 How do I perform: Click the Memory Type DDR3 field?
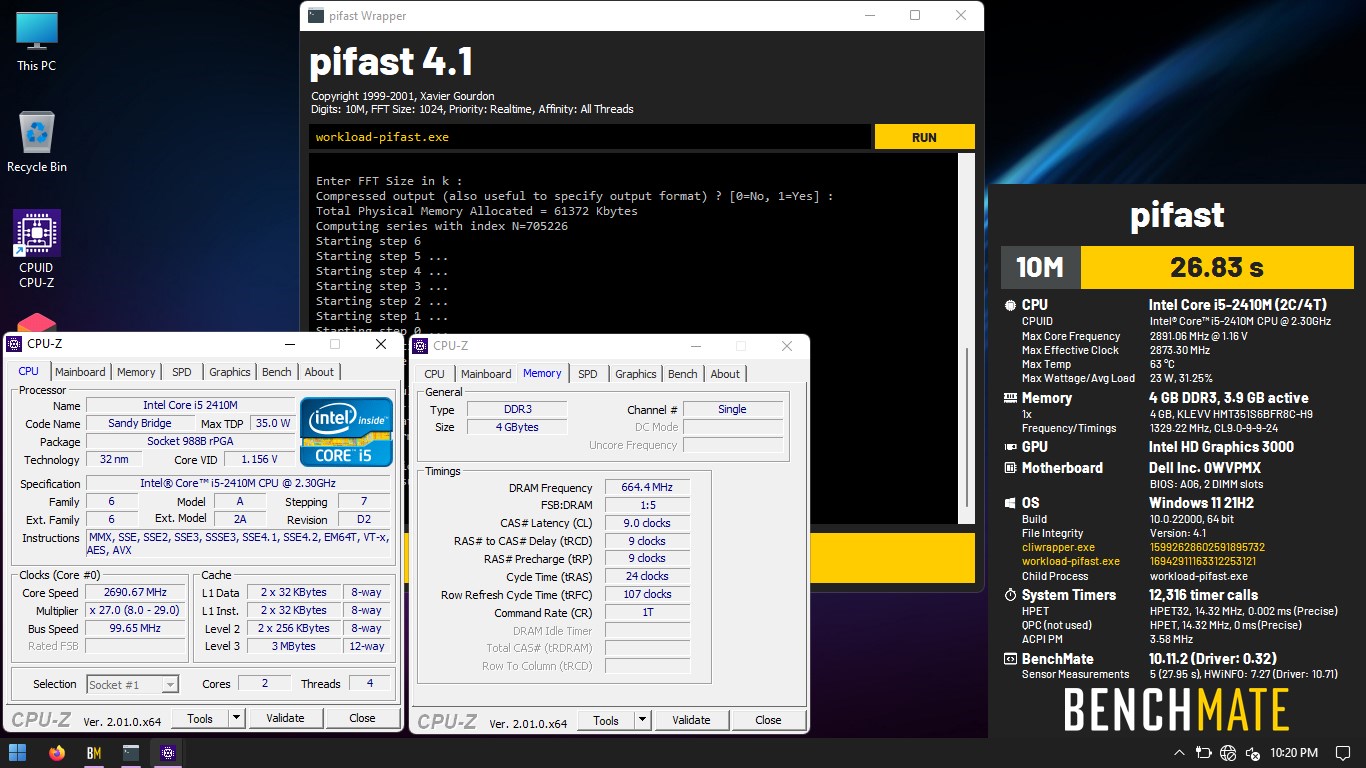pyautogui.click(x=516, y=409)
